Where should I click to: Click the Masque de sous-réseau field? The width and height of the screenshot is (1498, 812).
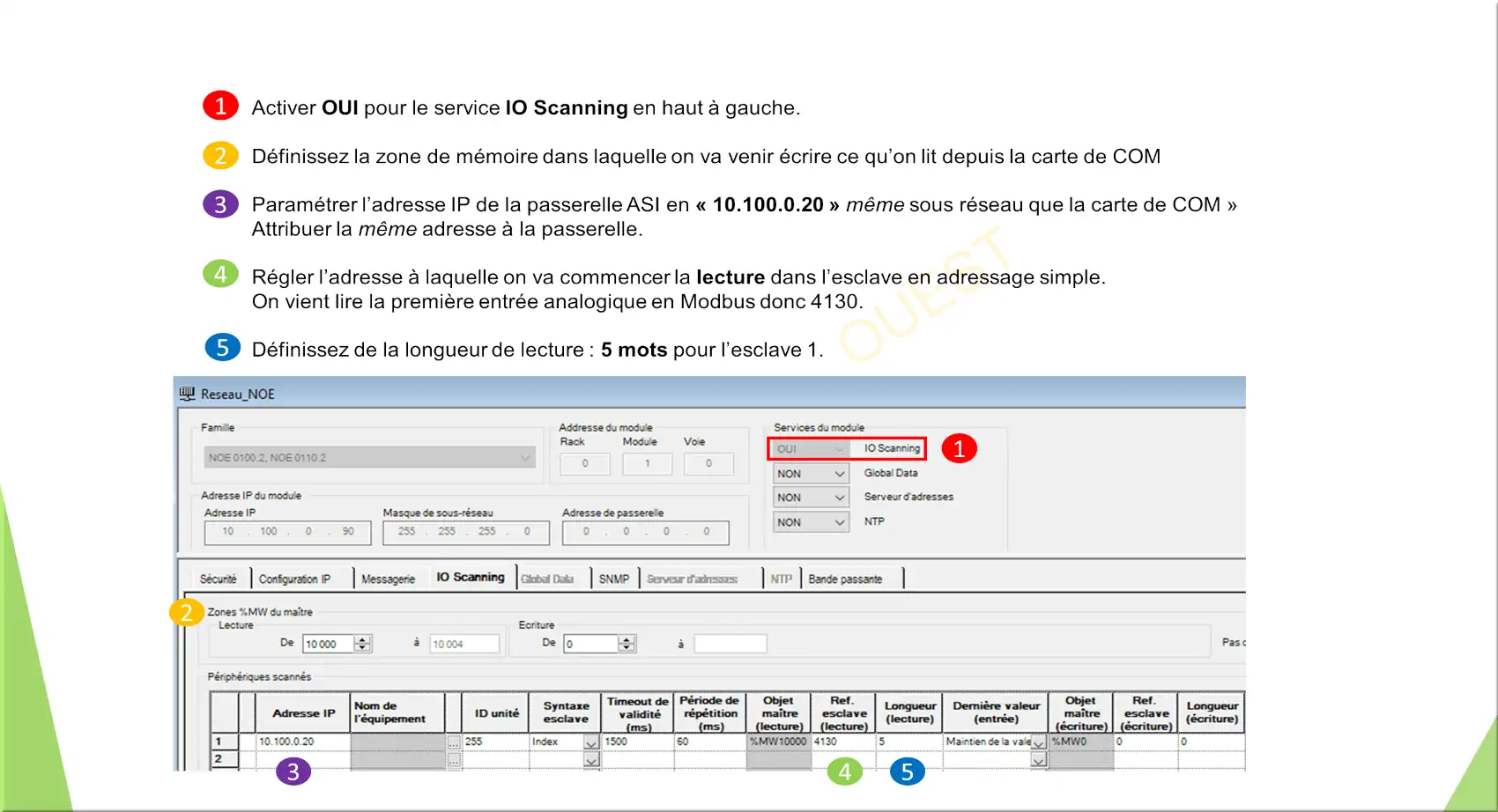tap(466, 532)
